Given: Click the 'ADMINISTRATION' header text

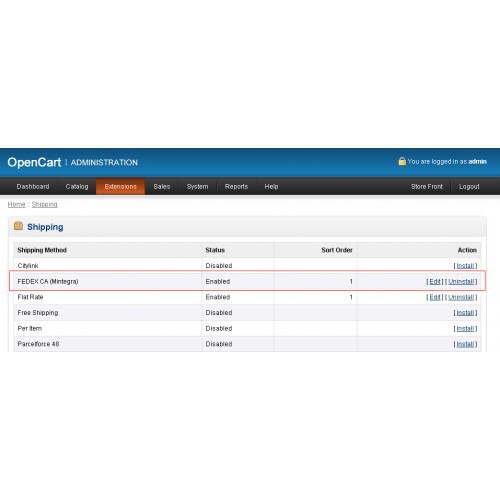Looking at the screenshot, I should click(104, 163).
